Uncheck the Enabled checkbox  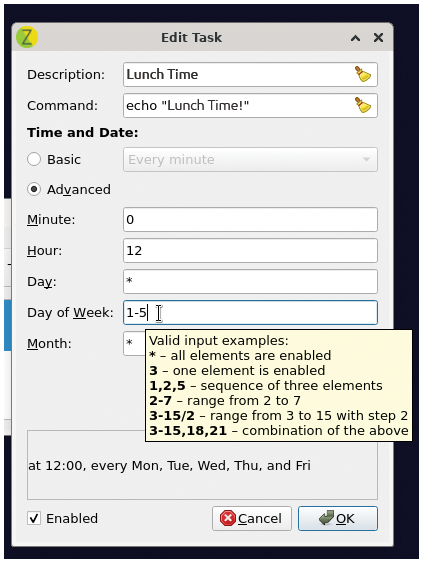34,518
